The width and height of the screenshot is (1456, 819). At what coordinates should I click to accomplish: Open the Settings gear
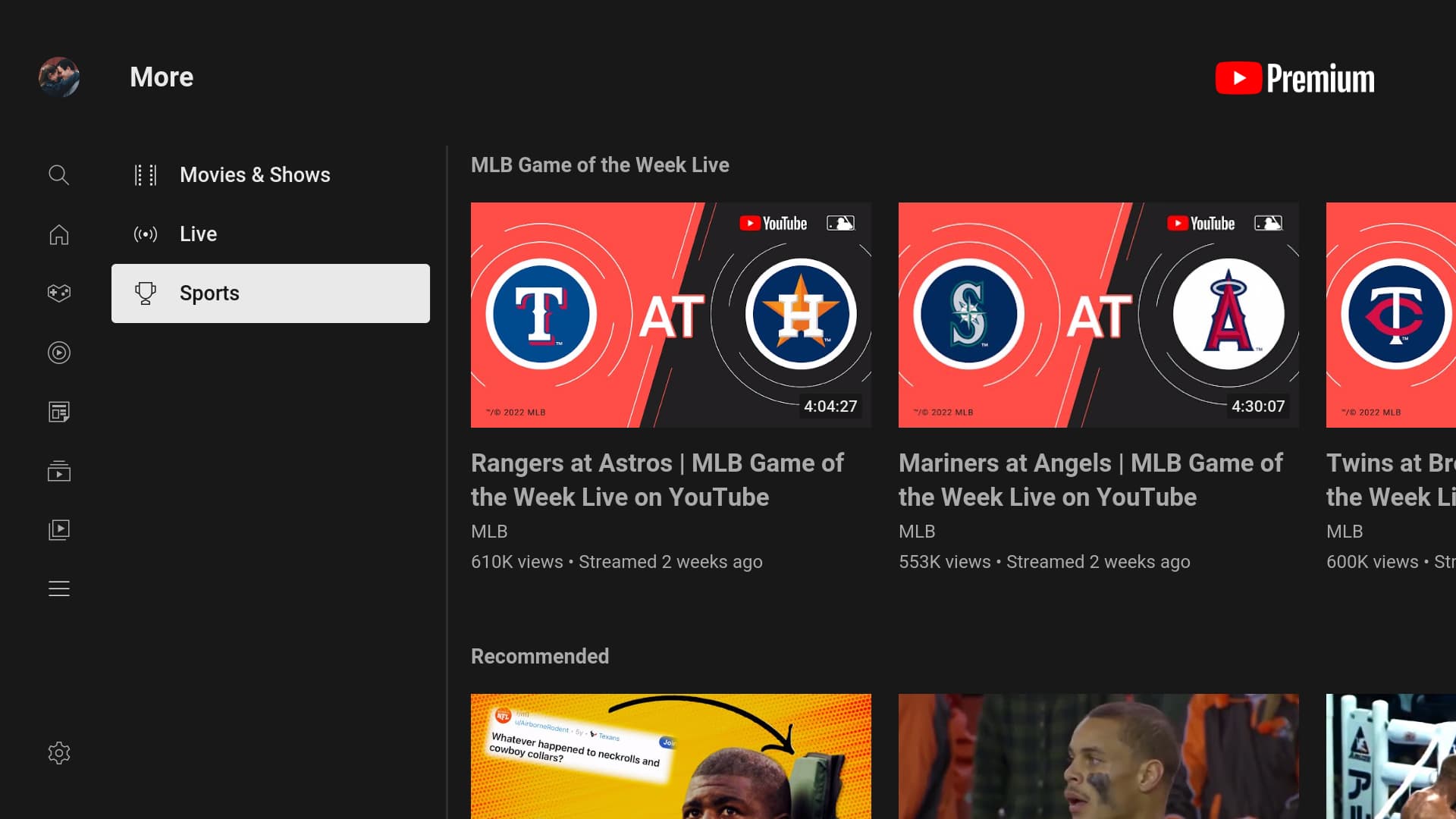point(58,752)
